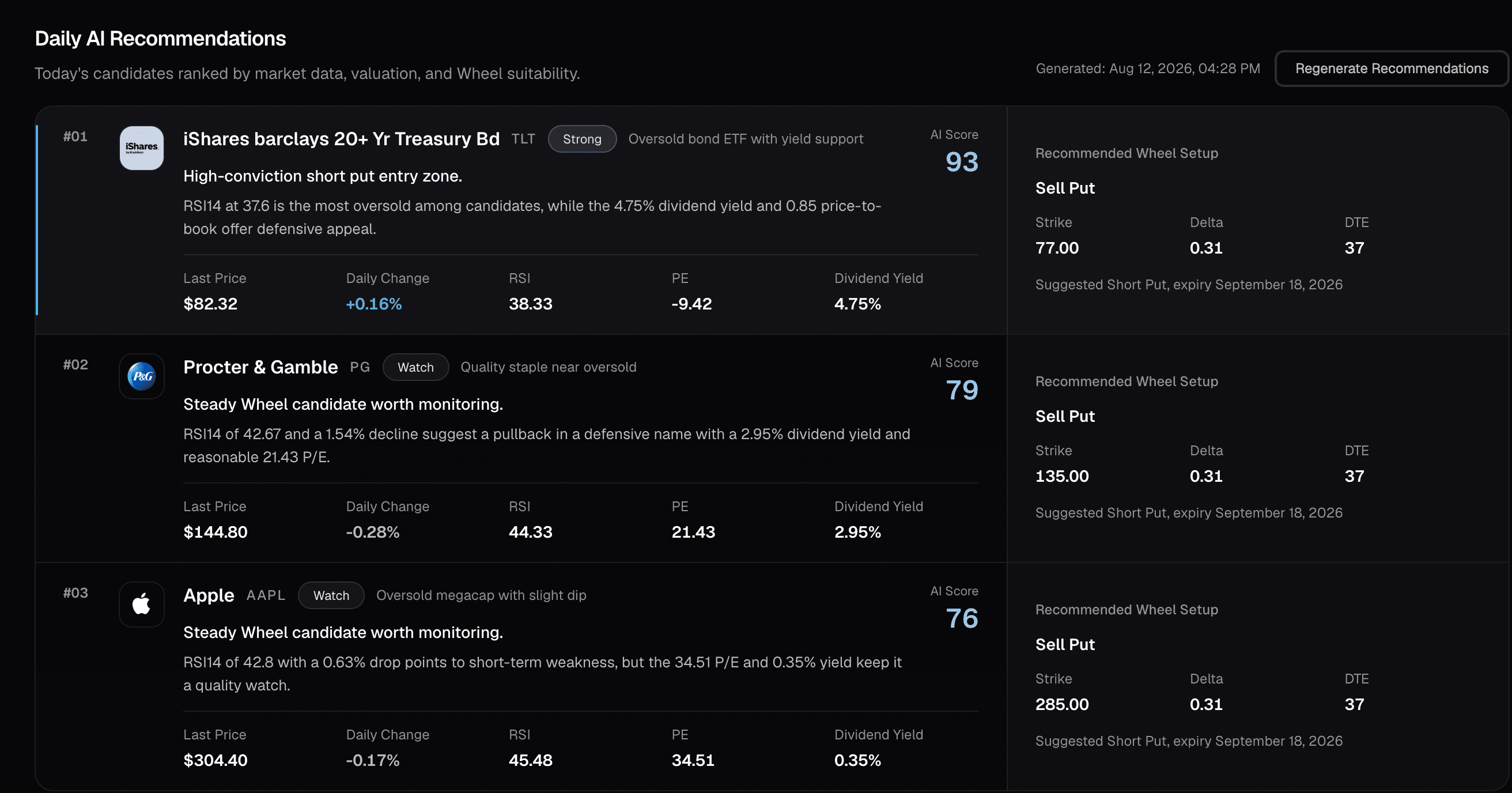The image size is (1512, 793).
Task: Click AI Score value 93
Action: pos(962,161)
